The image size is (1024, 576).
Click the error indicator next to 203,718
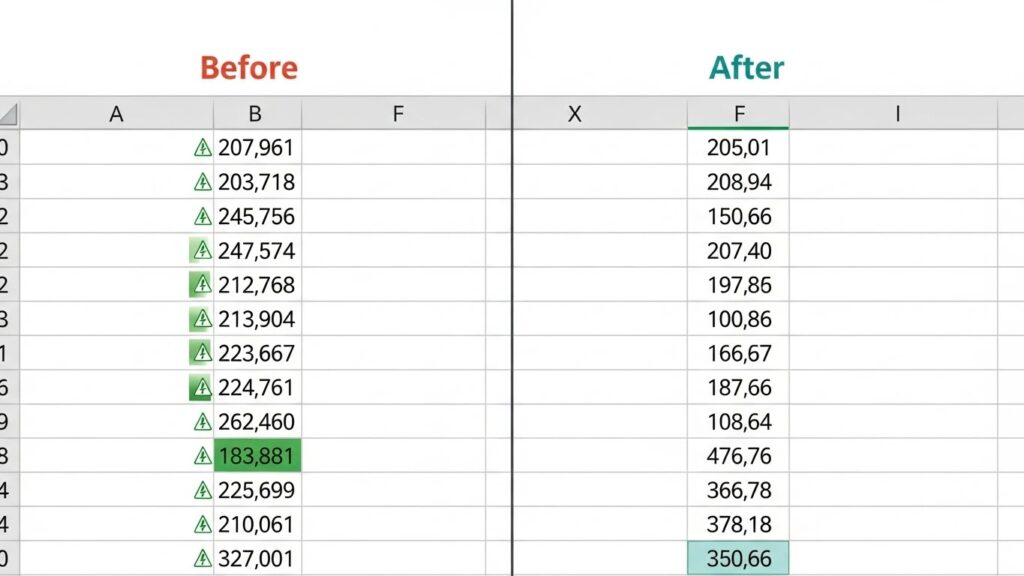click(x=203, y=183)
